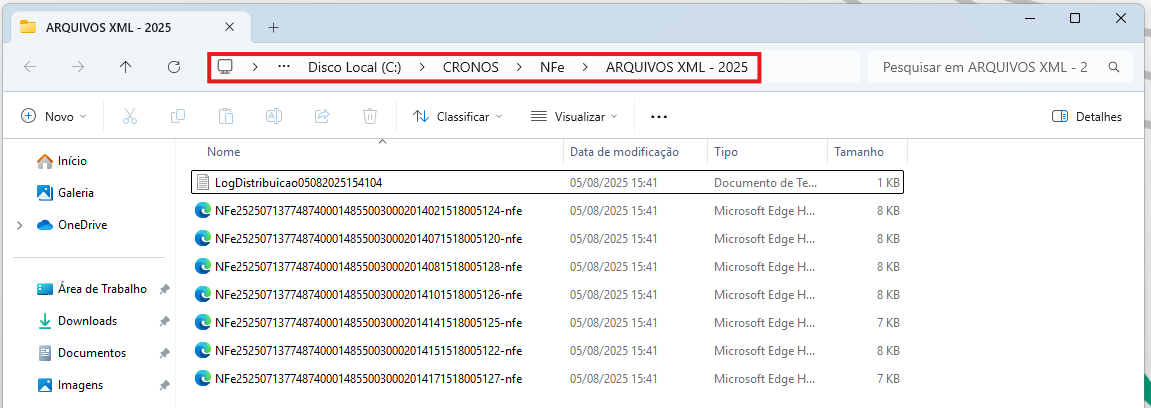The height and width of the screenshot is (408, 1151).
Task: Select file ending 2014021518005124-nfe
Action: point(548,211)
